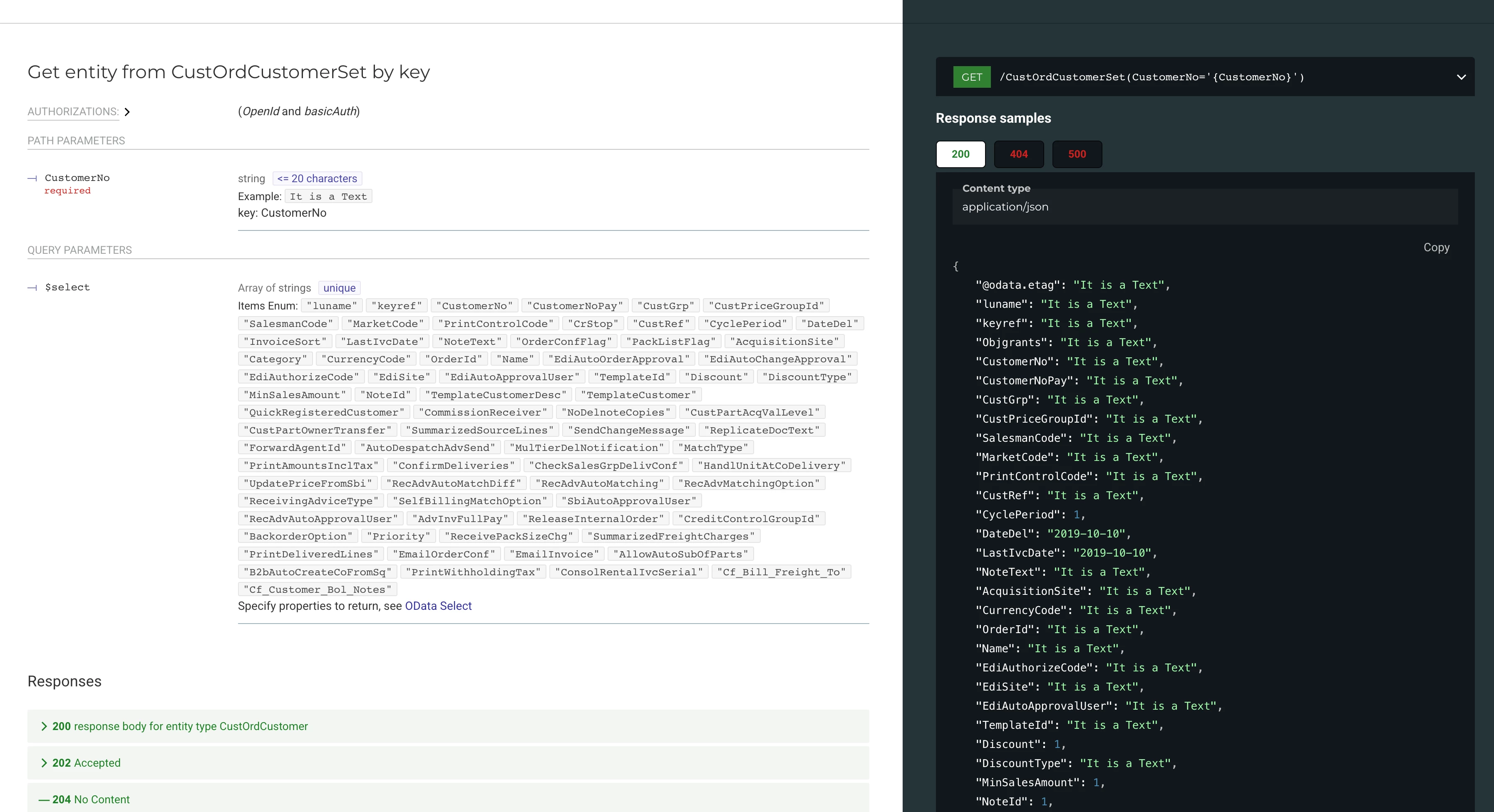1494x812 pixels.
Task: Click the "<= 20 characters" constraint badge
Action: tap(317, 178)
